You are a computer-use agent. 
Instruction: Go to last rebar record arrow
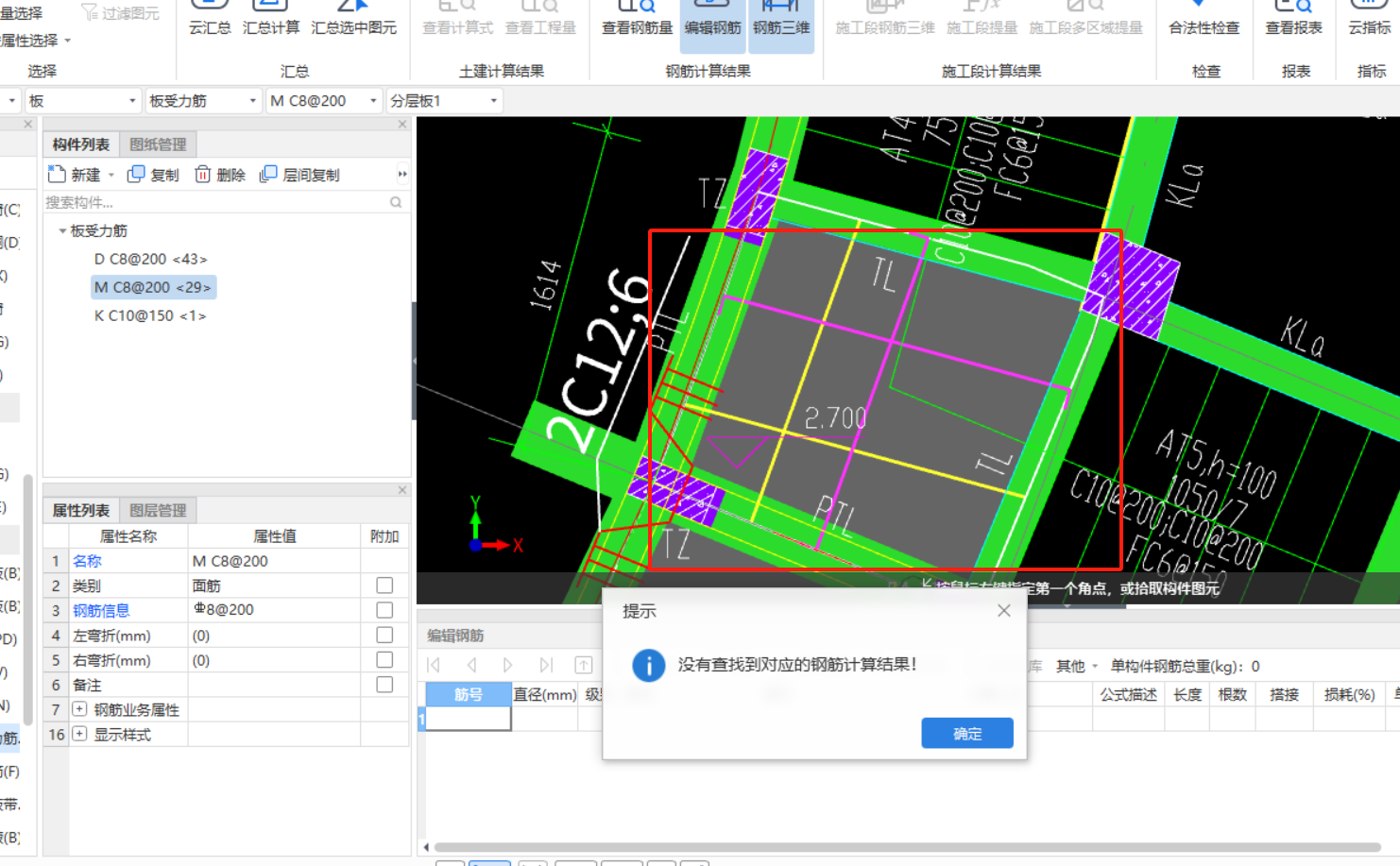click(546, 665)
